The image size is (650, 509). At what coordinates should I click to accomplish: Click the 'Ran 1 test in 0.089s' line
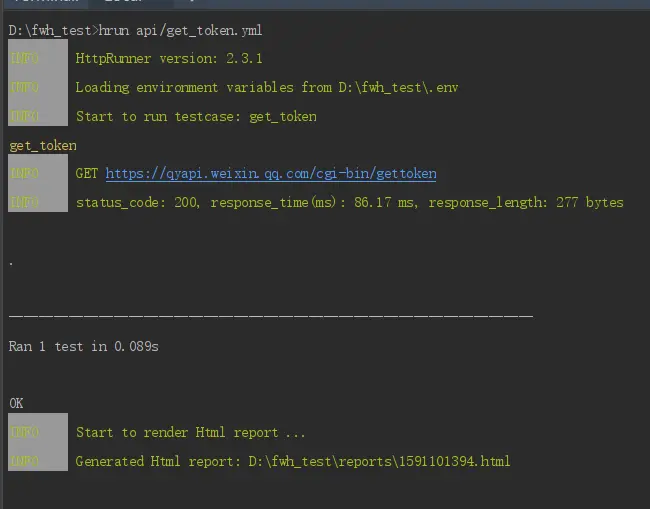point(83,347)
